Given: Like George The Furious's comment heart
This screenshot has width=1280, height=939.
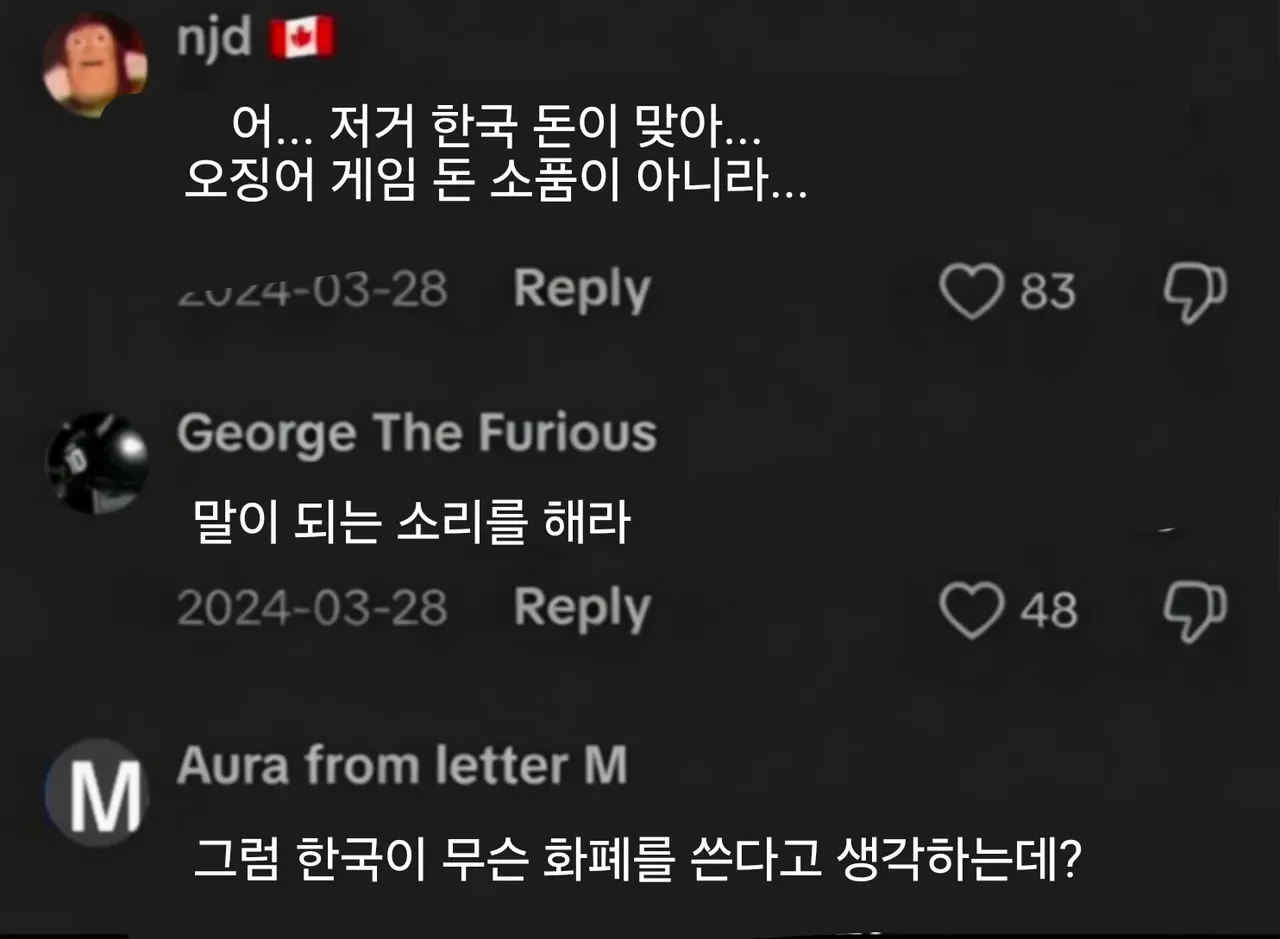Looking at the screenshot, I should 971,610.
